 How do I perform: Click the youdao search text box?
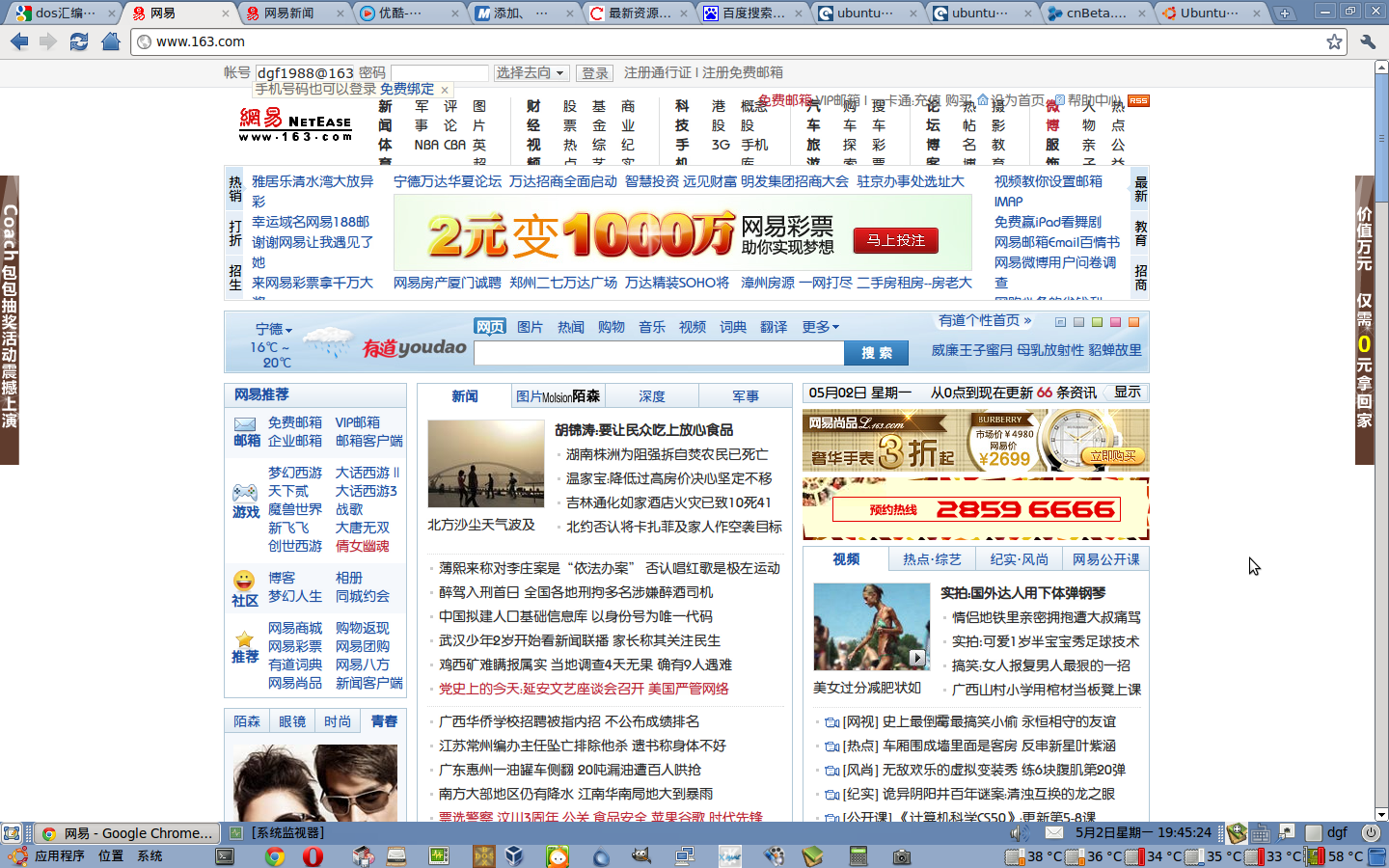659,353
